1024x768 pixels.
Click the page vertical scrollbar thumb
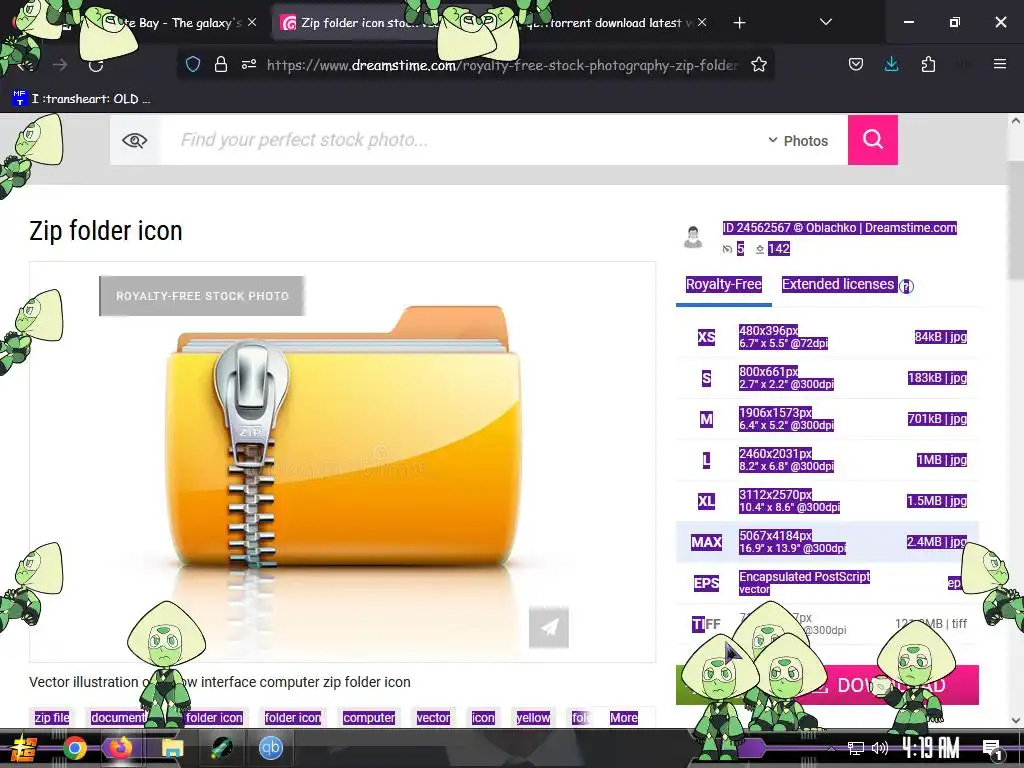tap(1015, 219)
